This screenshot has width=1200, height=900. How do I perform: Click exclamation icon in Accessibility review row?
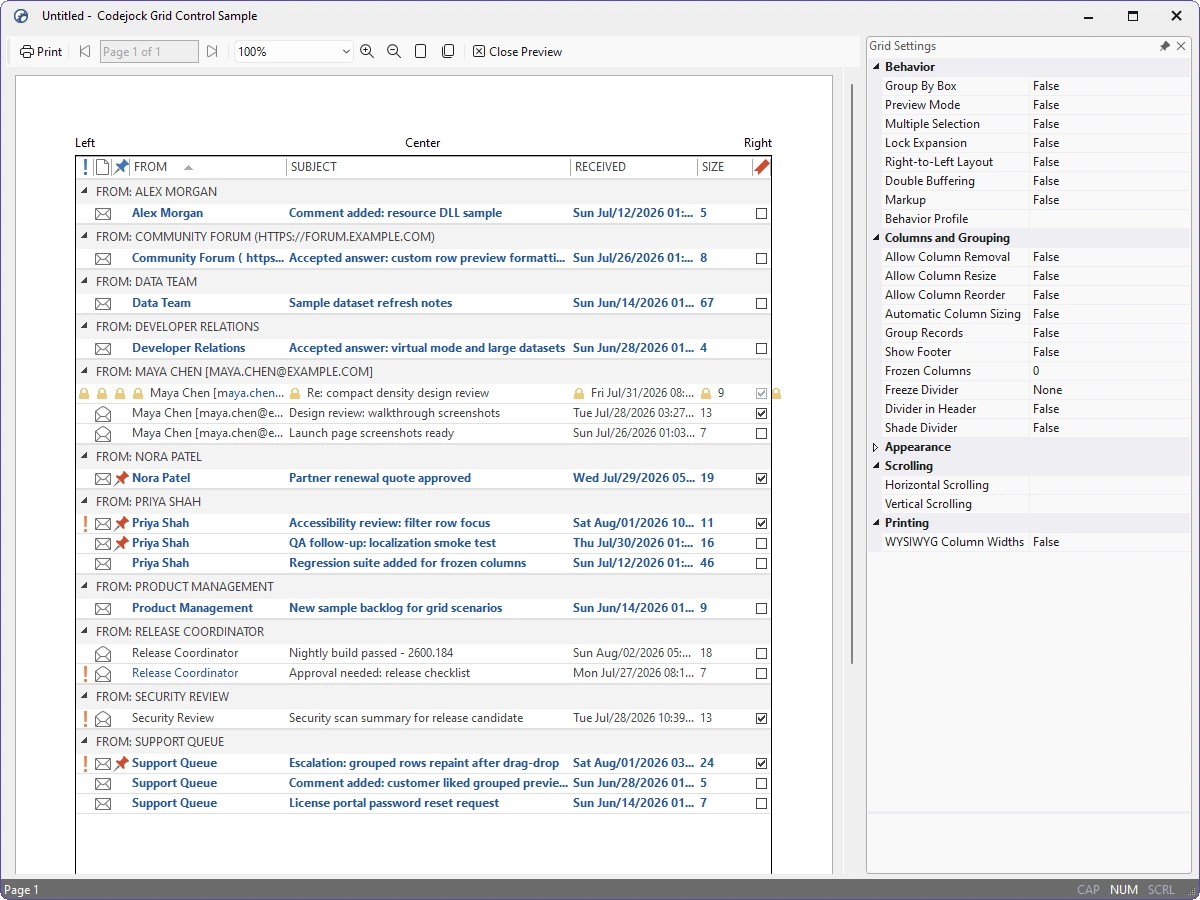(x=85, y=523)
